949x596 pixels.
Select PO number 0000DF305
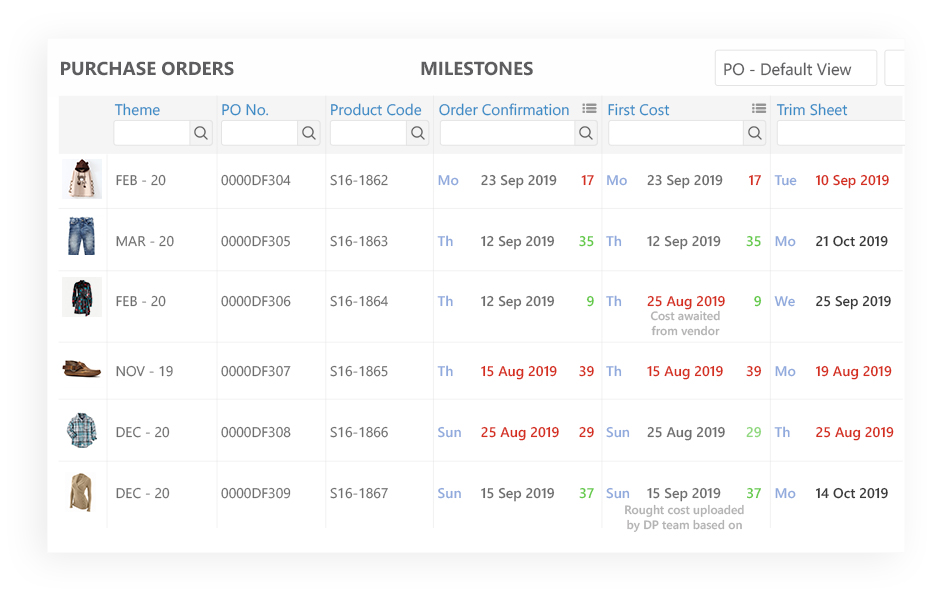[255, 241]
